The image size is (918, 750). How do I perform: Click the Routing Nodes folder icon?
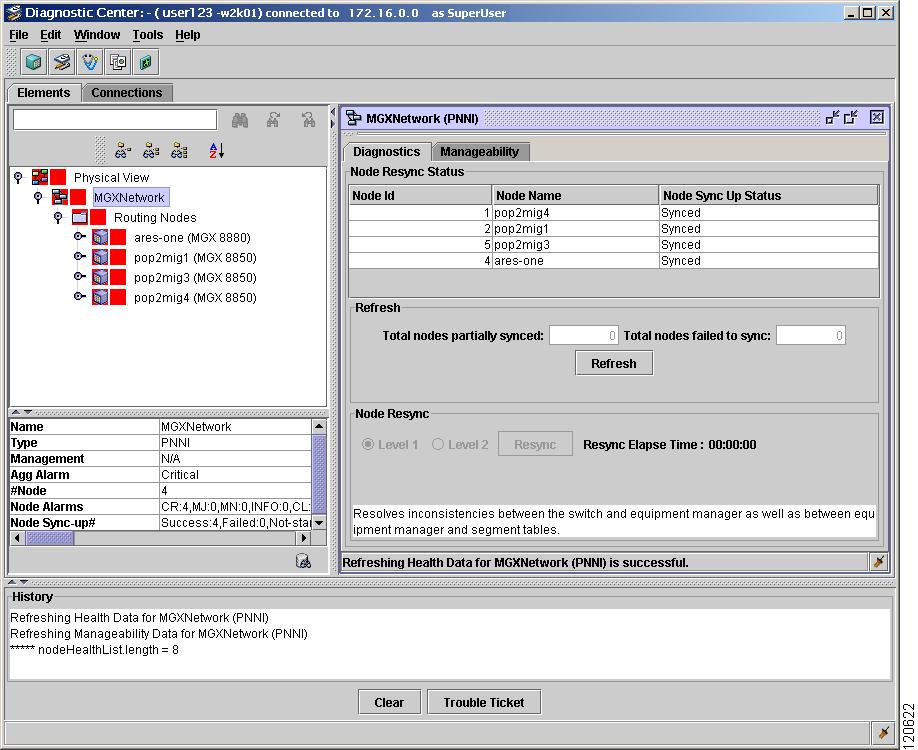click(80, 217)
